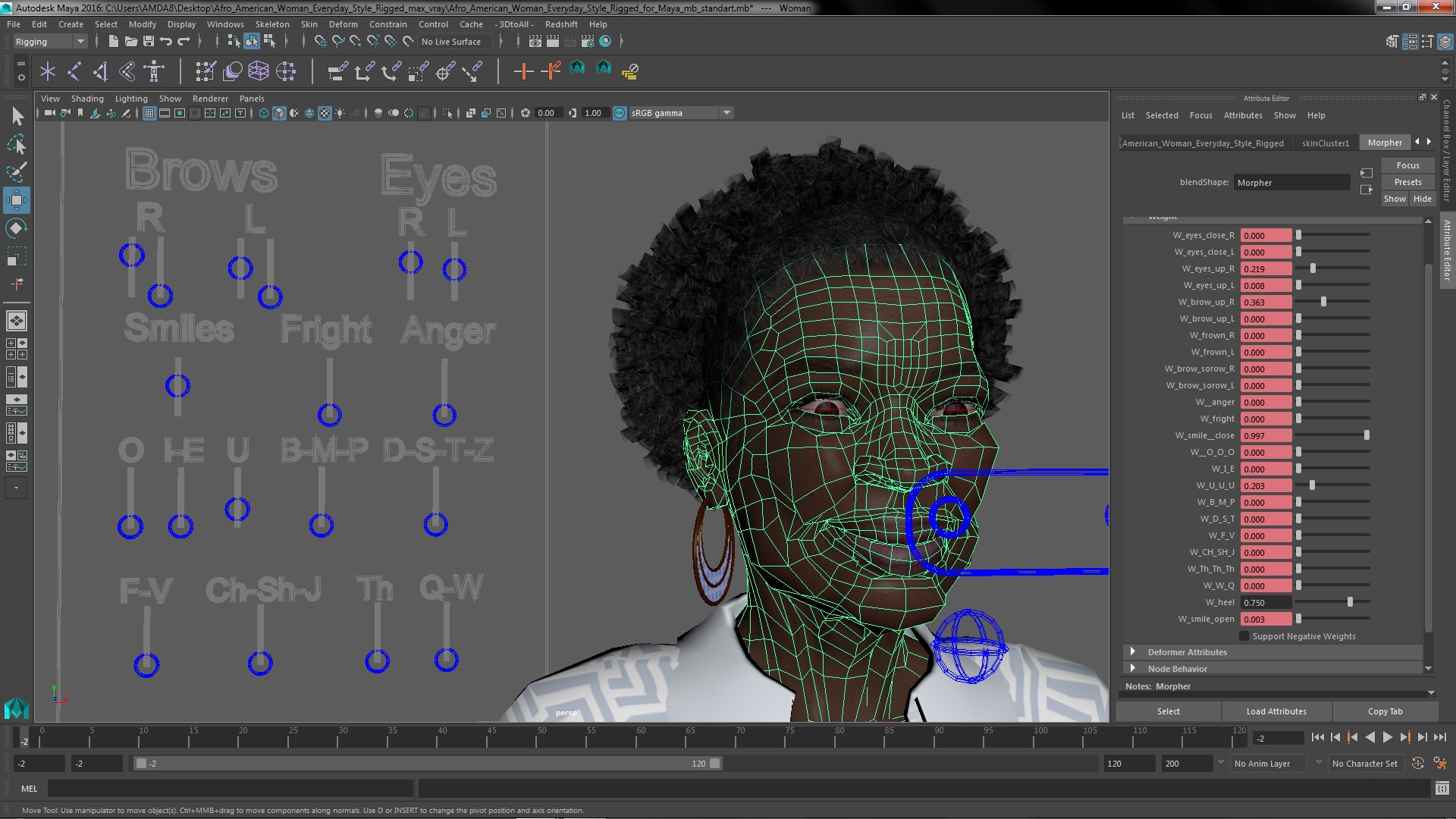Create a new scene from toolbar

pos(113,41)
